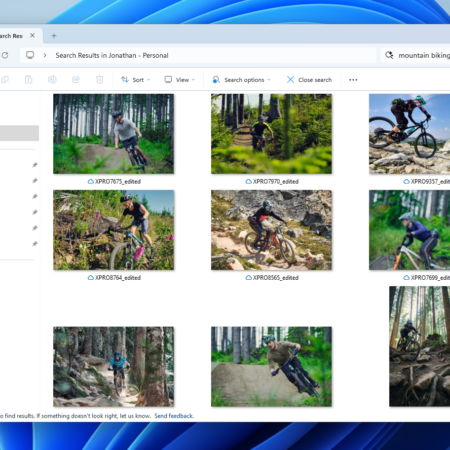Select the portrait thumbnail of rider on rooty forest trail
Viewport: 450px width, 450px height.
(420, 346)
